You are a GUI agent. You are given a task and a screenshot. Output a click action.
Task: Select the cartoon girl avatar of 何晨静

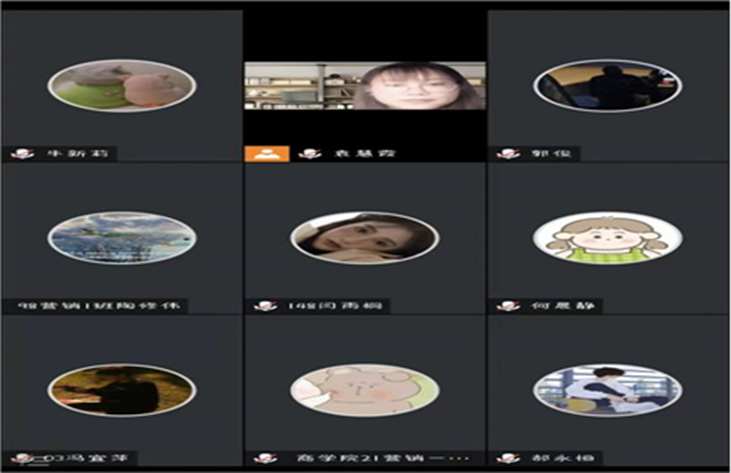click(x=607, y=238)
